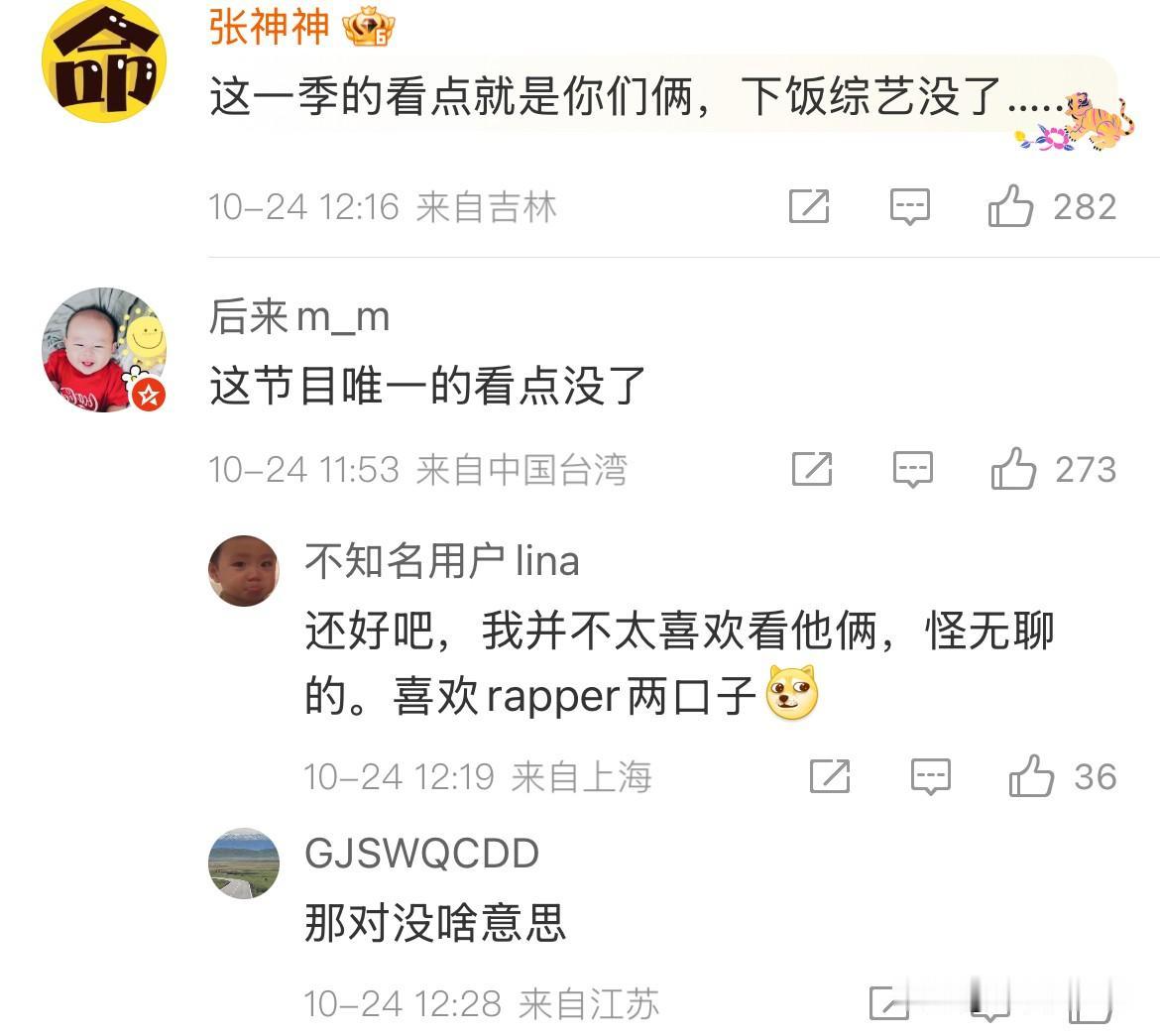
Task: Share GJSWQCDD's reply from 江苏
Action: [x=889, y=1003]
